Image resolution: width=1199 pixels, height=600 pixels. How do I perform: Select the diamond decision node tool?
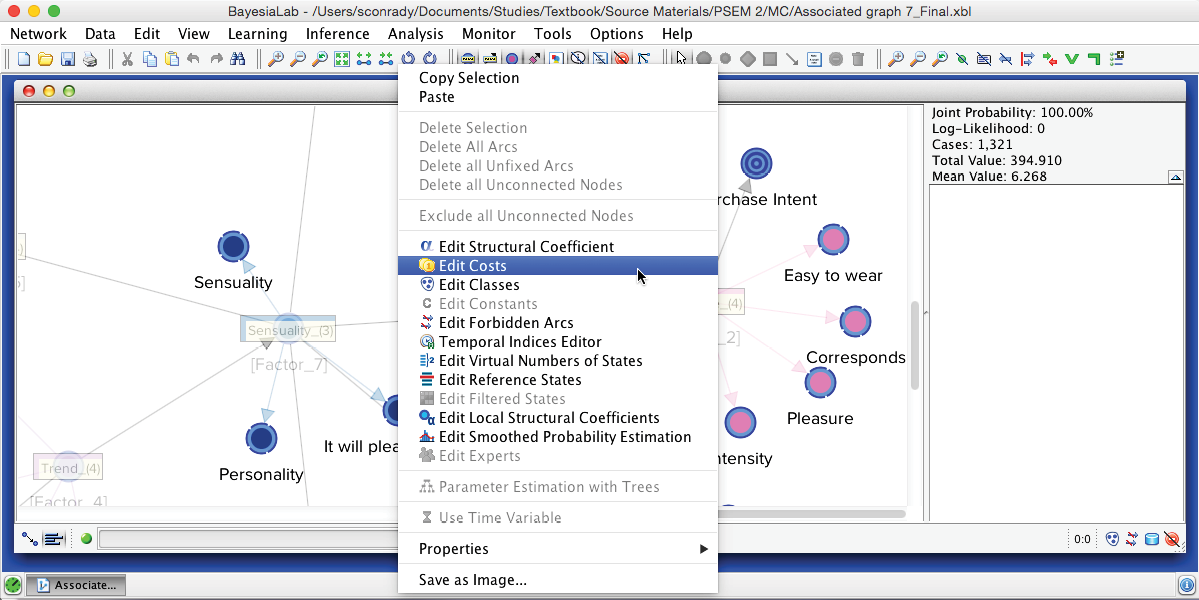tap(748, 59)
